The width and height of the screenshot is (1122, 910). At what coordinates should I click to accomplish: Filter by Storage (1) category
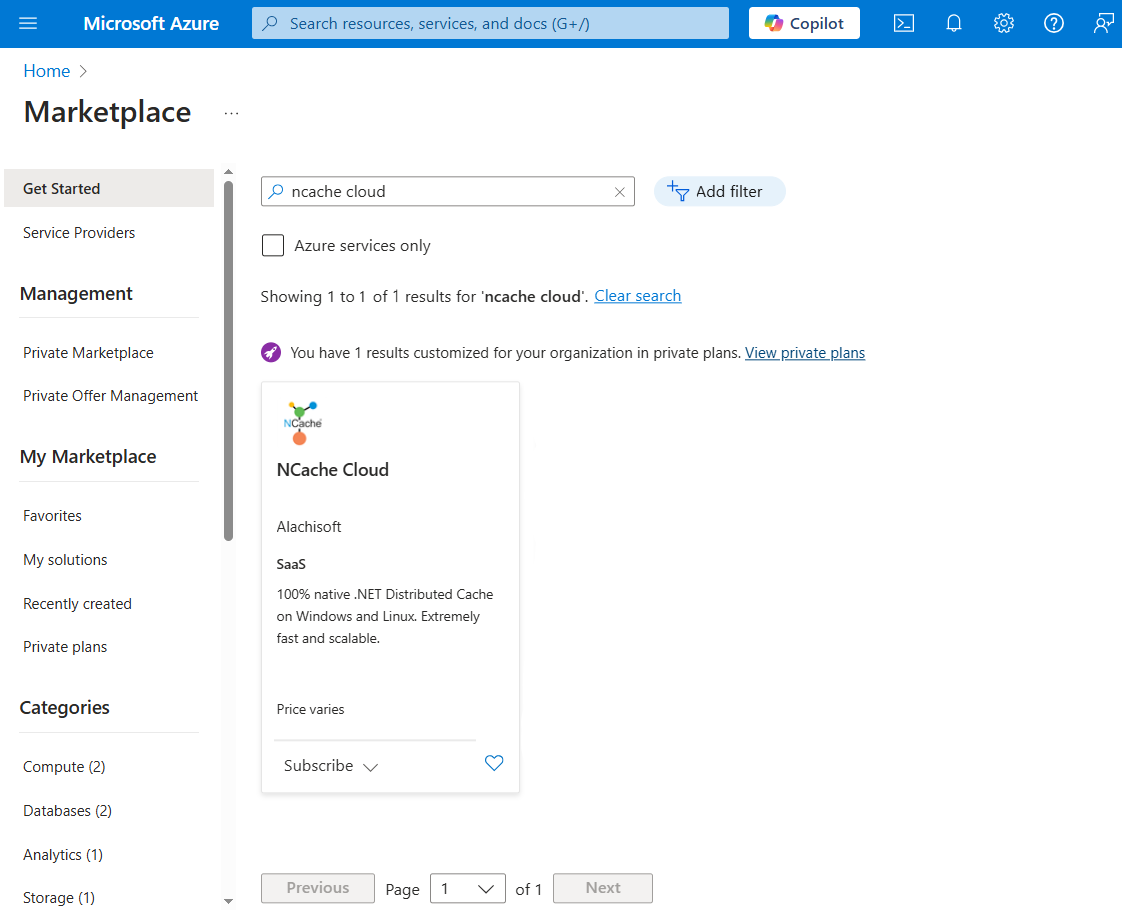click(59, 898)
